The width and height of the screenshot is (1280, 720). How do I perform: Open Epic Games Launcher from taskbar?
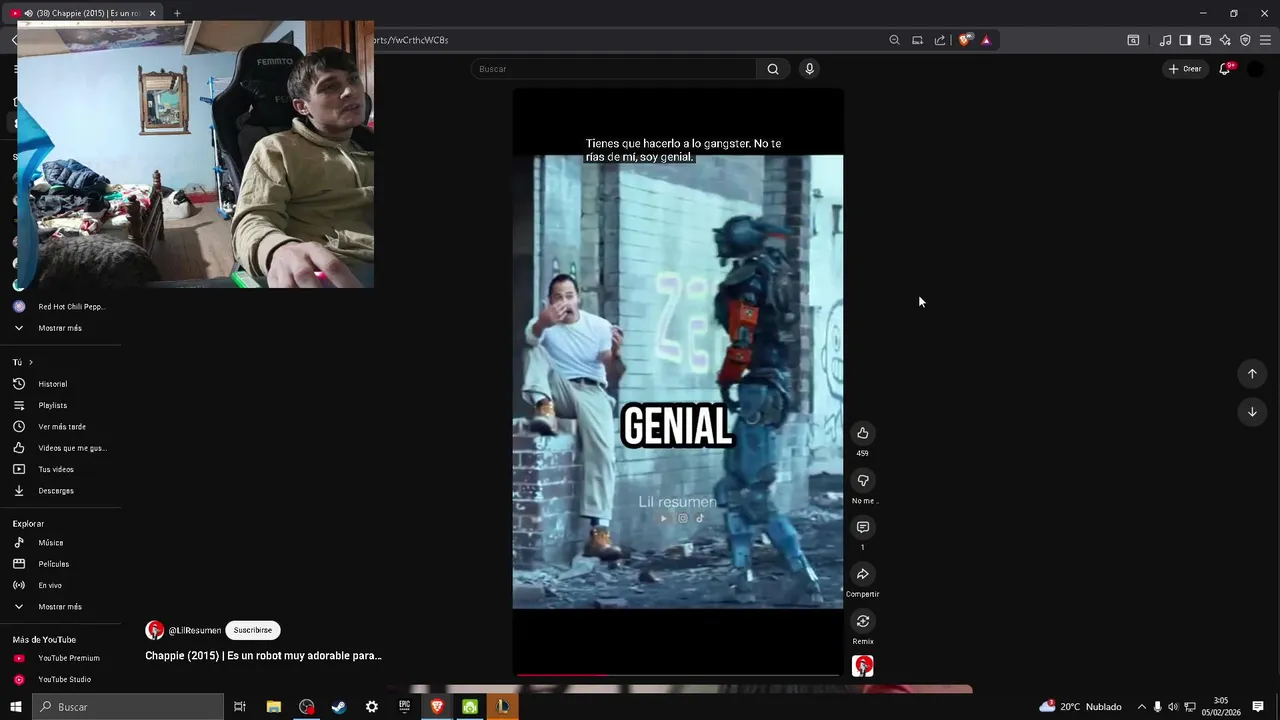(x=404, y=707)
